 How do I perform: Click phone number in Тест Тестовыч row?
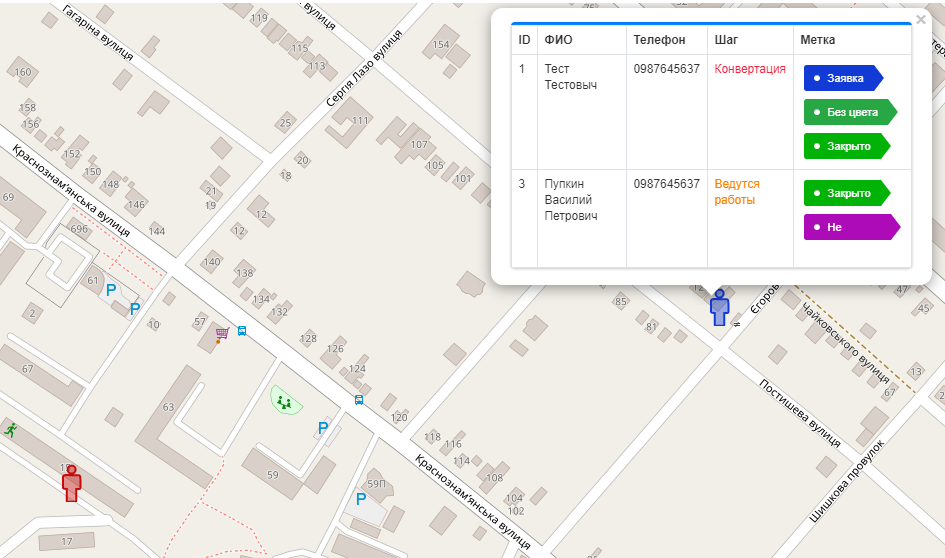pos(667,69)
